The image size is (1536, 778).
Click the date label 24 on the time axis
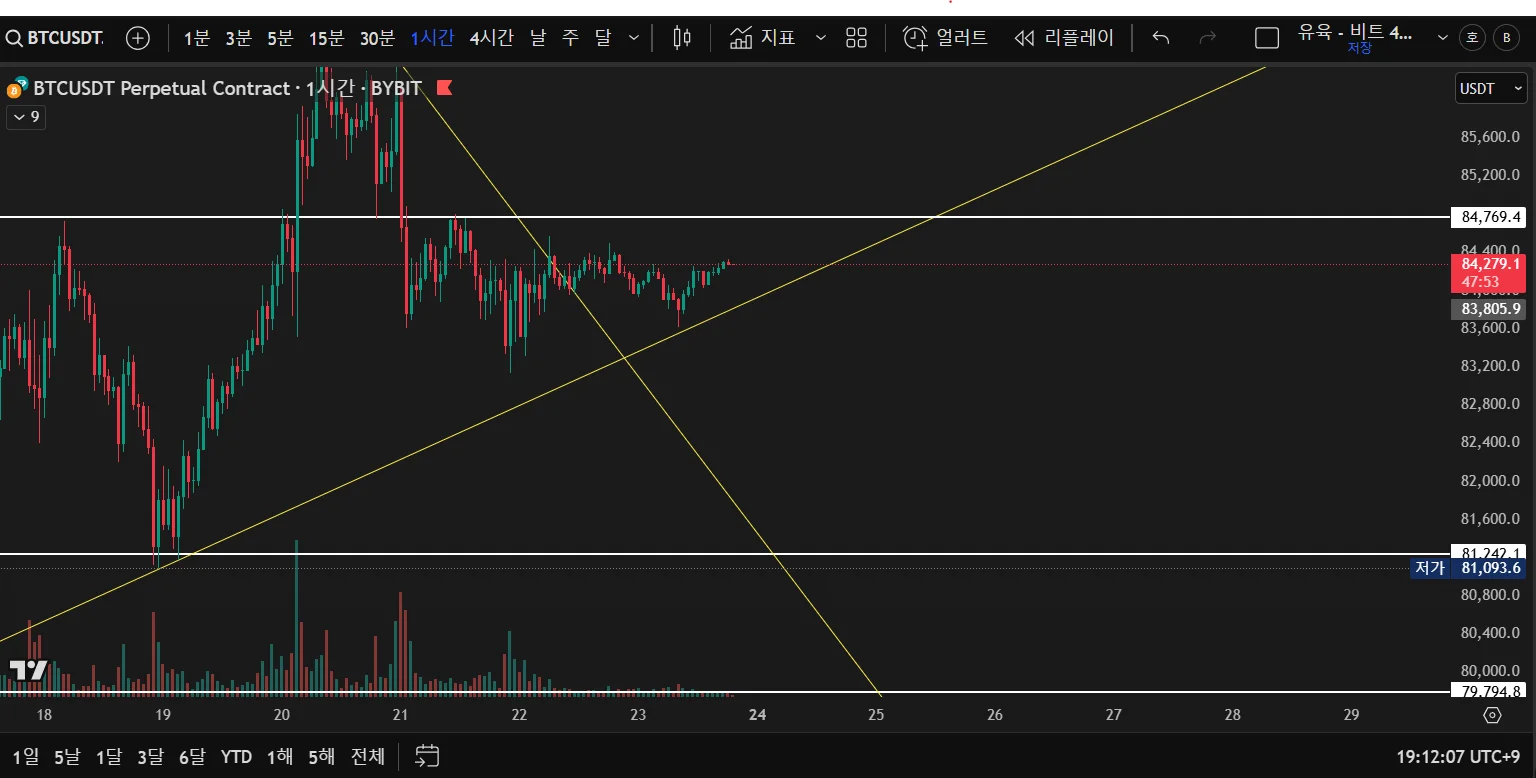[757, 715]
